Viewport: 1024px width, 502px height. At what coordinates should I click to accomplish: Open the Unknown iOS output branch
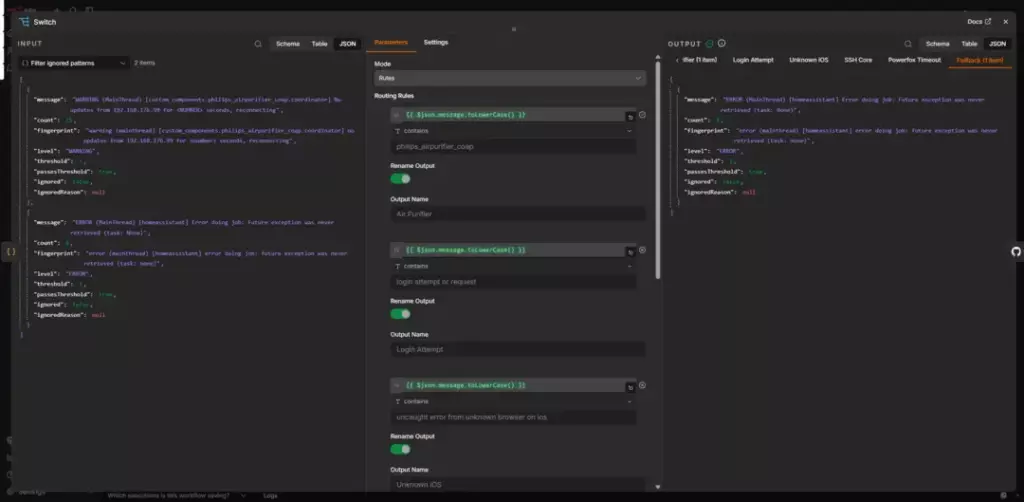(x=808, y=60)
